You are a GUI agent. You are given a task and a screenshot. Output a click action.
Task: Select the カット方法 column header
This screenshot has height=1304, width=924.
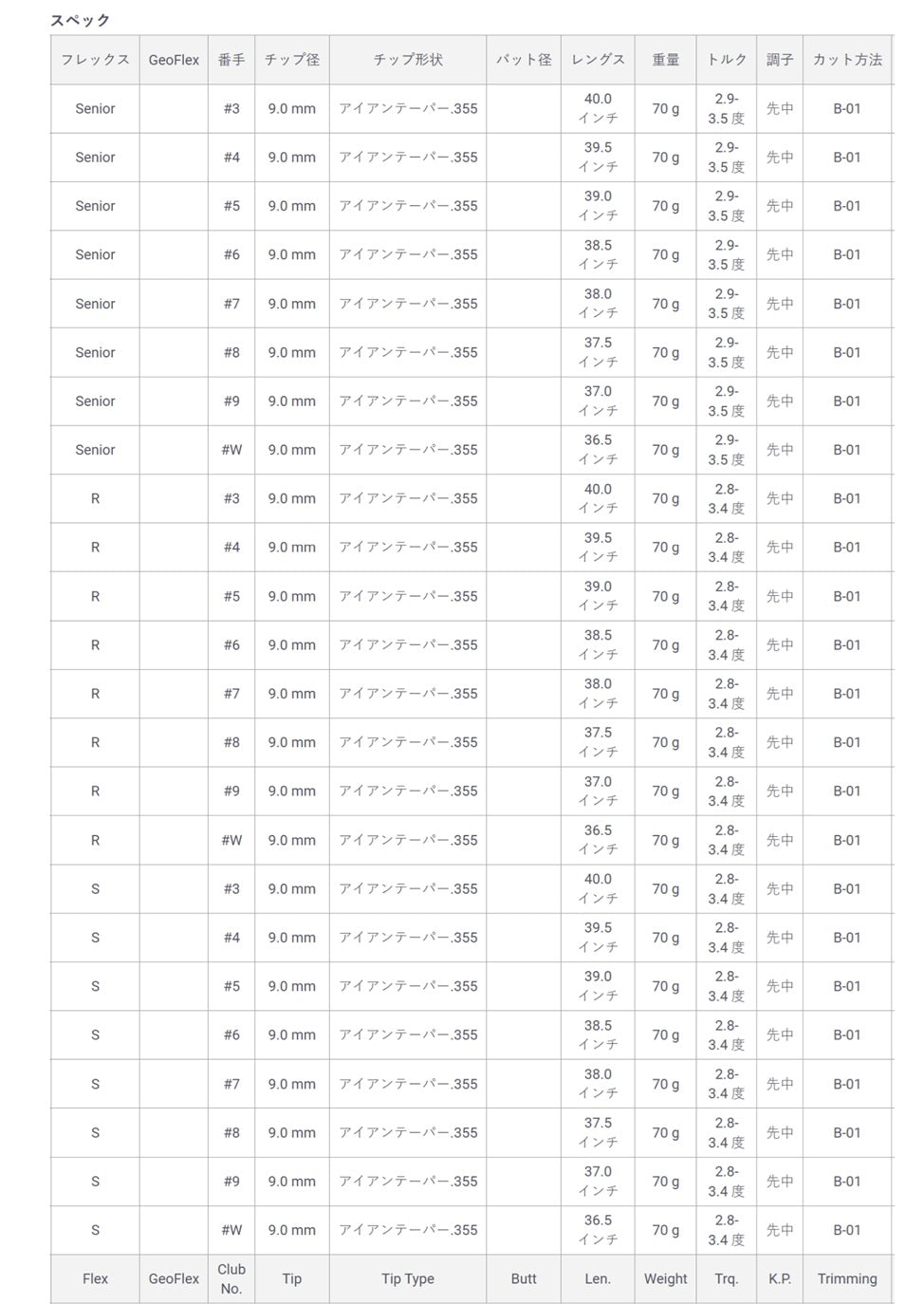click(847, 60)
